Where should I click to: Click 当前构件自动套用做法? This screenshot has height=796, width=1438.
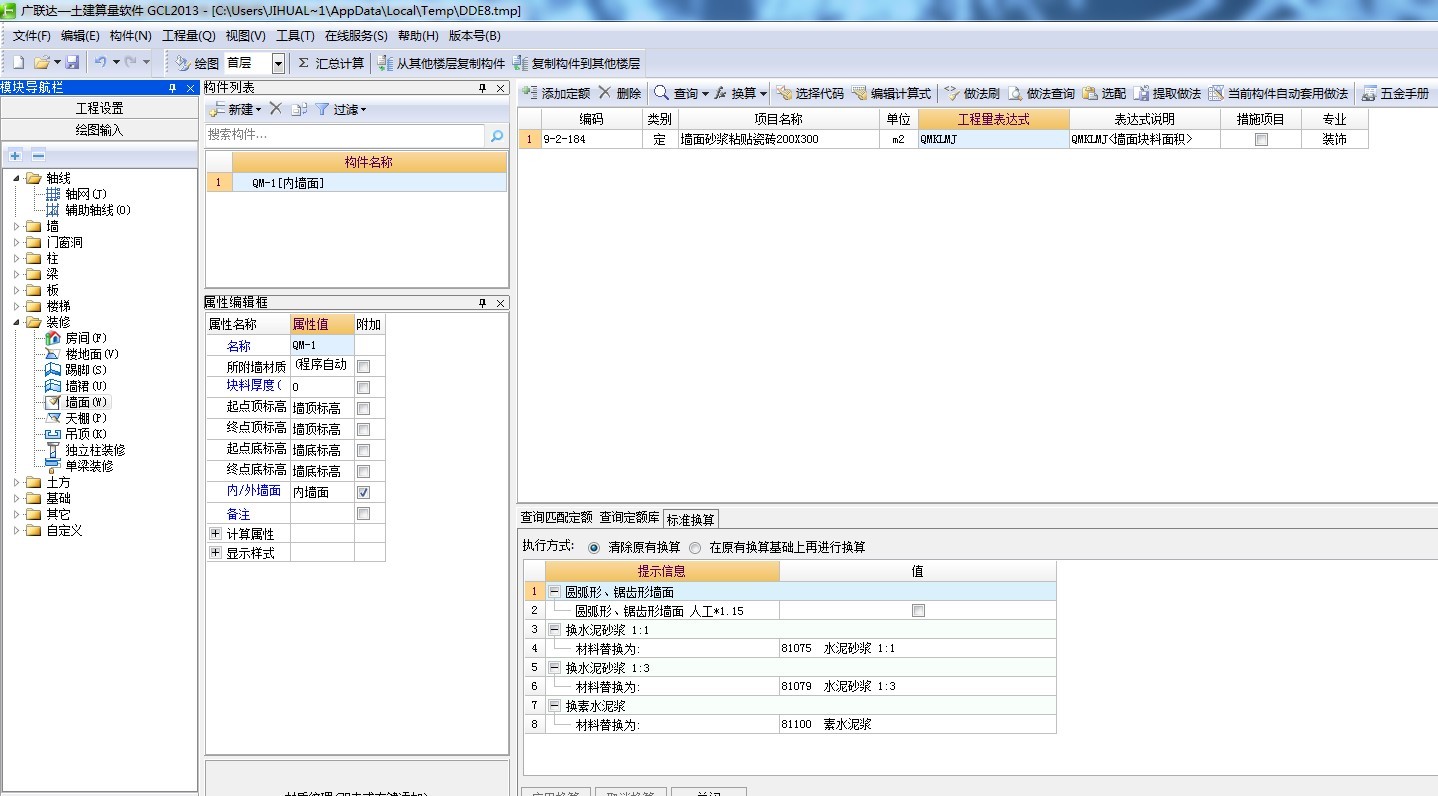[x=1278, y=93]
